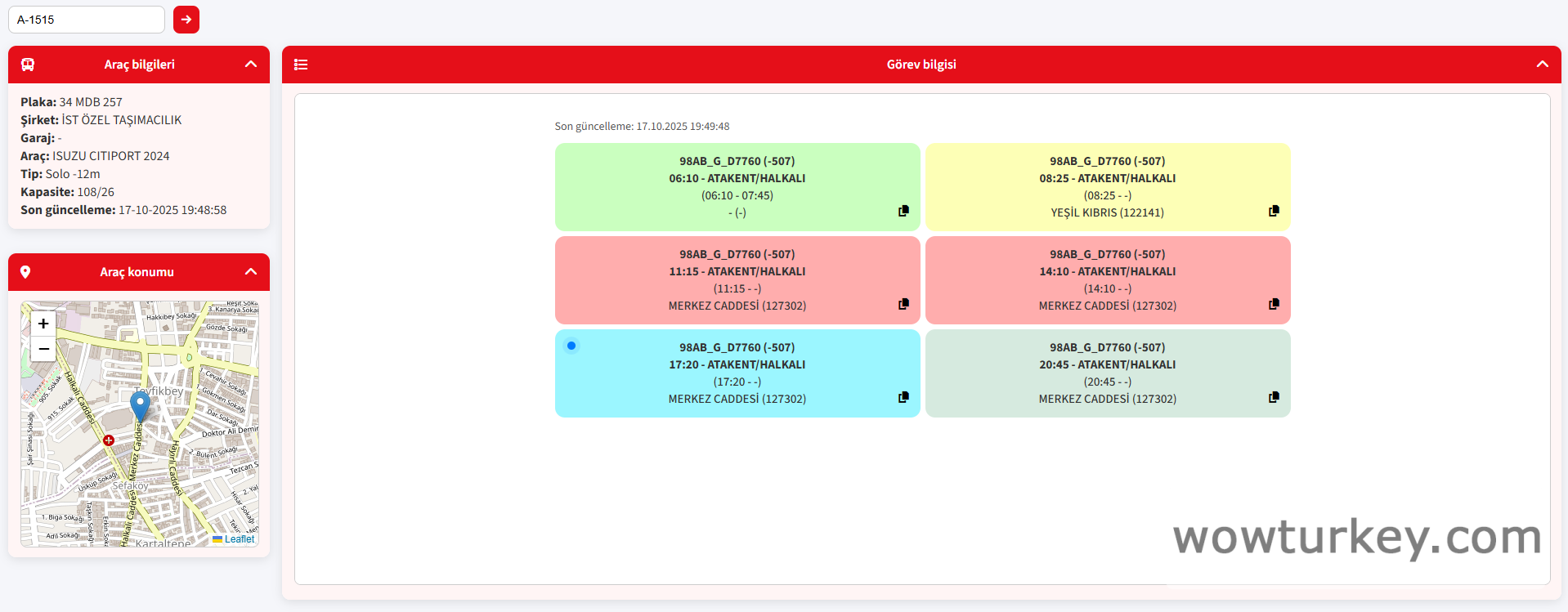This screenshot has height=612, width=1568.
Task: Collapse the Görev bilgisi panel
Action: click(1542, 65)
